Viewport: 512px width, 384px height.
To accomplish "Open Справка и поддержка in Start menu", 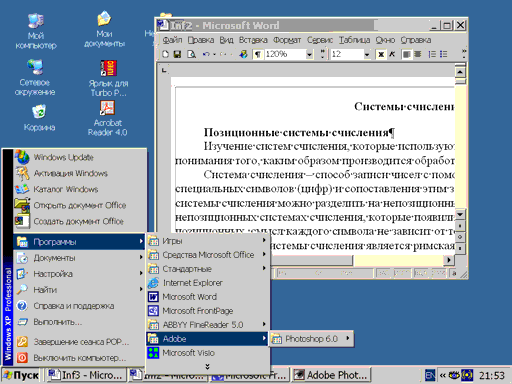I will (x=80, y=306).
